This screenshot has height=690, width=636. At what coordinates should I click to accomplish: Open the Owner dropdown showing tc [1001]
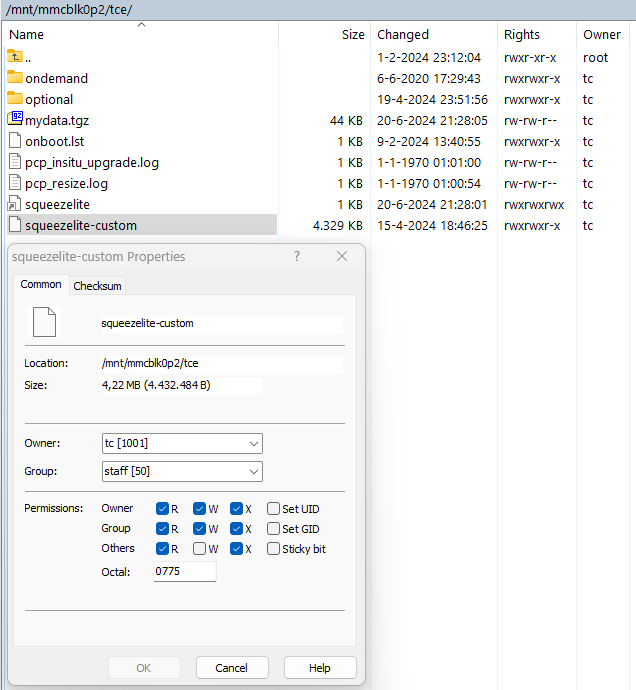point(182,444)
